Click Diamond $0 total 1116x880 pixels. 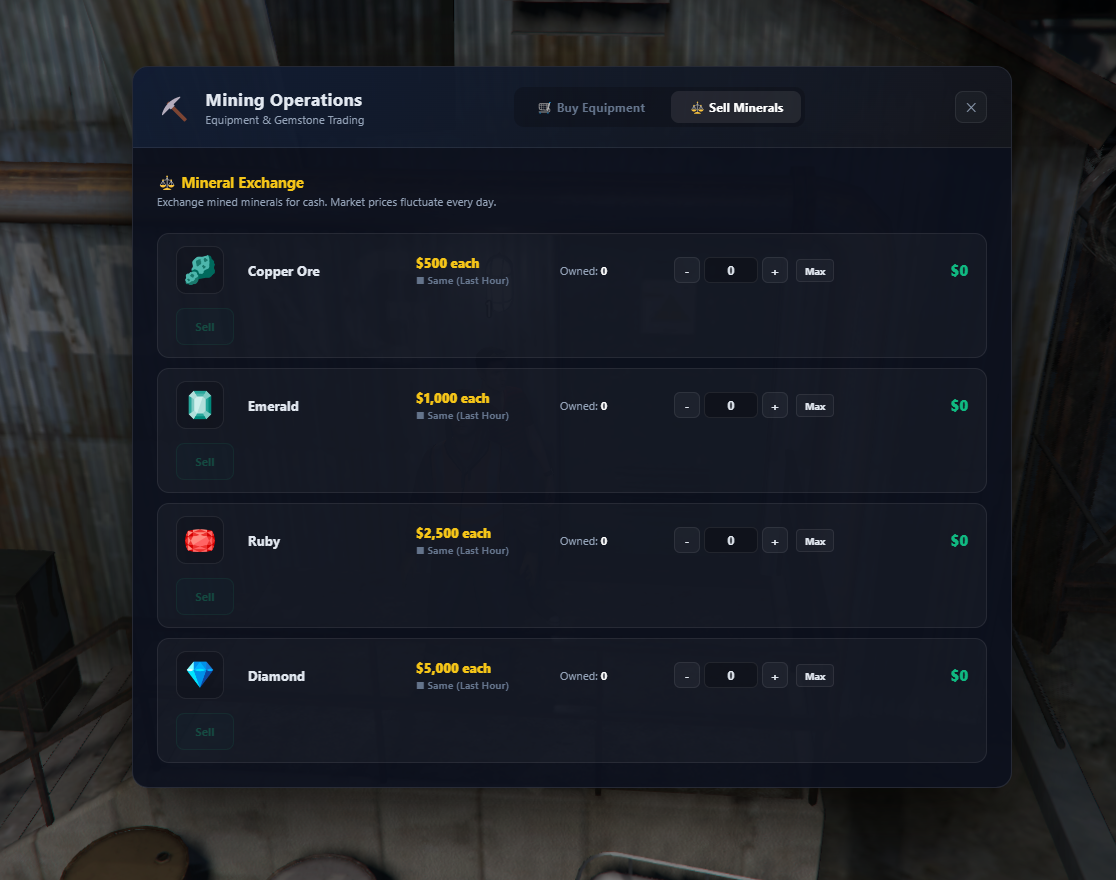pyautogui.click(x=959, y=676)
